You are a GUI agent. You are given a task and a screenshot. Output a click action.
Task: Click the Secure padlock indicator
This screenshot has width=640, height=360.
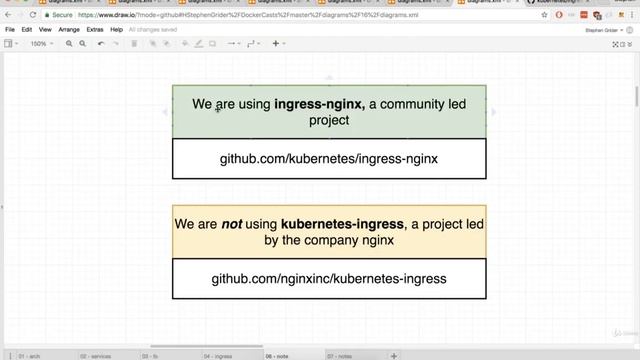click(58, 15)
